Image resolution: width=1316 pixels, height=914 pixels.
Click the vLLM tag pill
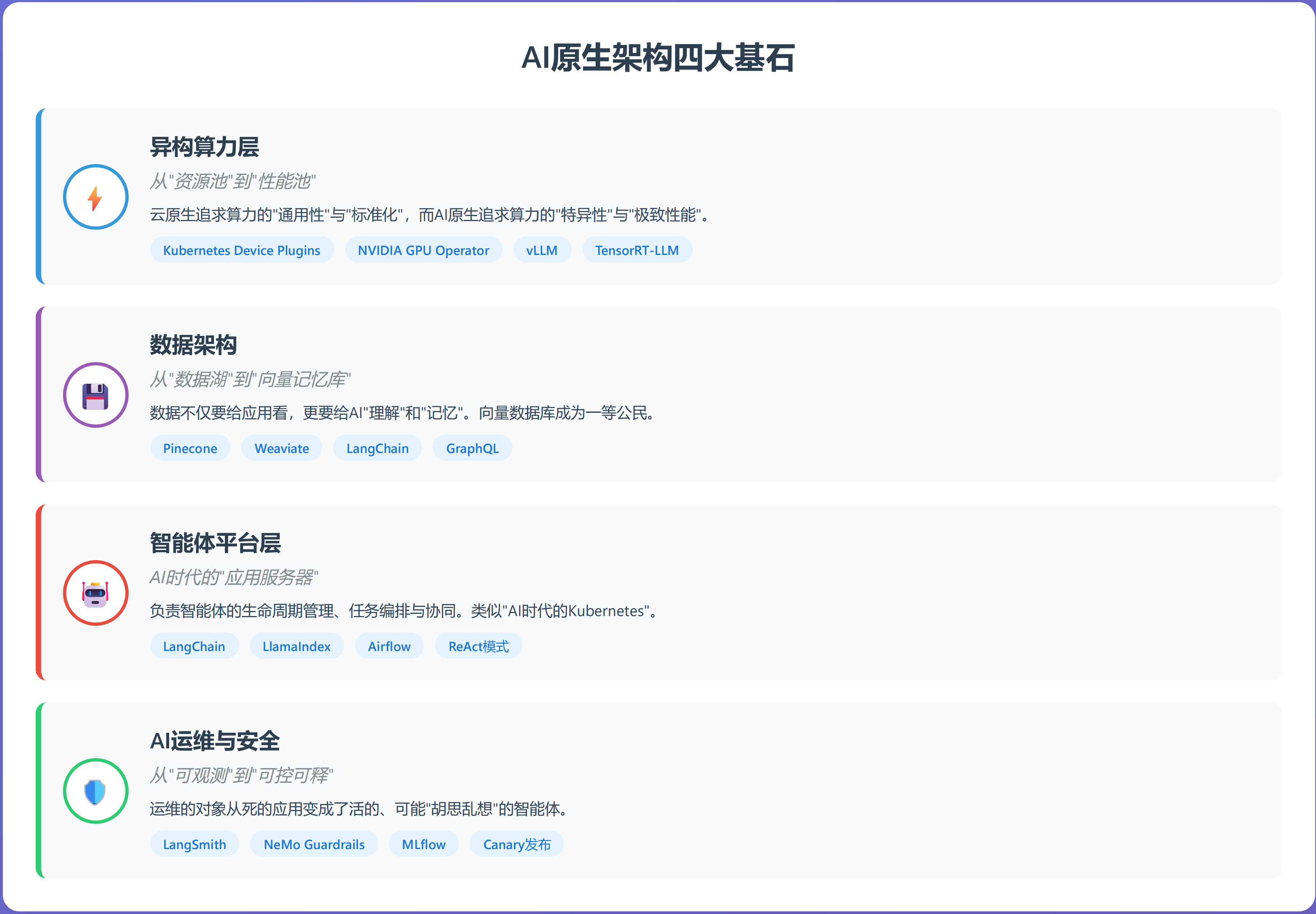[x=541, y=250]
